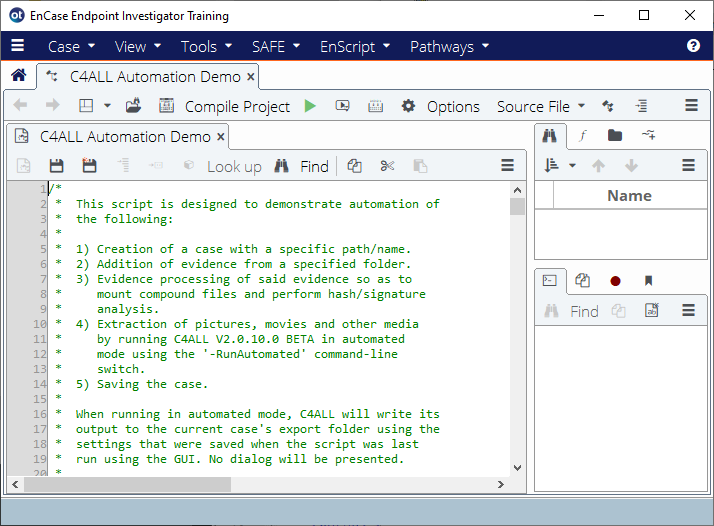This screenshot has height=526, width=714.
Task: Open the Case menu
Action: [71, 46]
